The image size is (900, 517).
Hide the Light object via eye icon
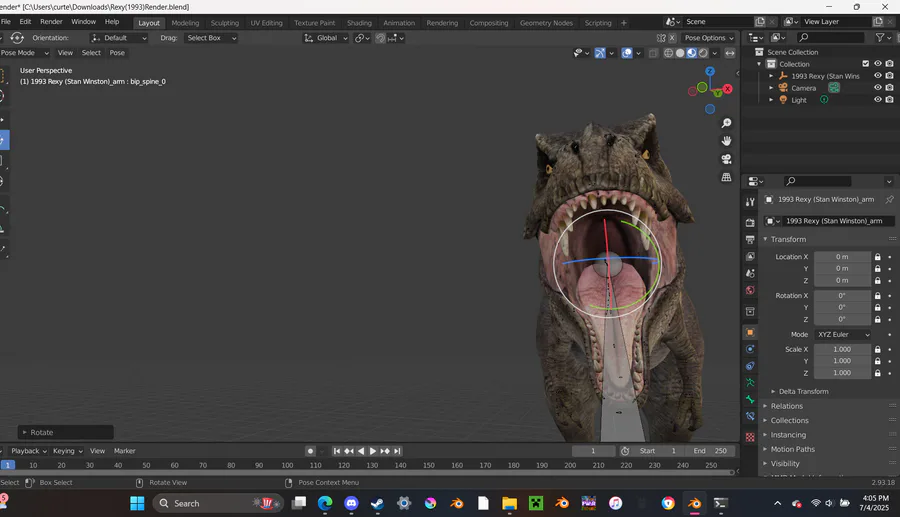[878, 99]
